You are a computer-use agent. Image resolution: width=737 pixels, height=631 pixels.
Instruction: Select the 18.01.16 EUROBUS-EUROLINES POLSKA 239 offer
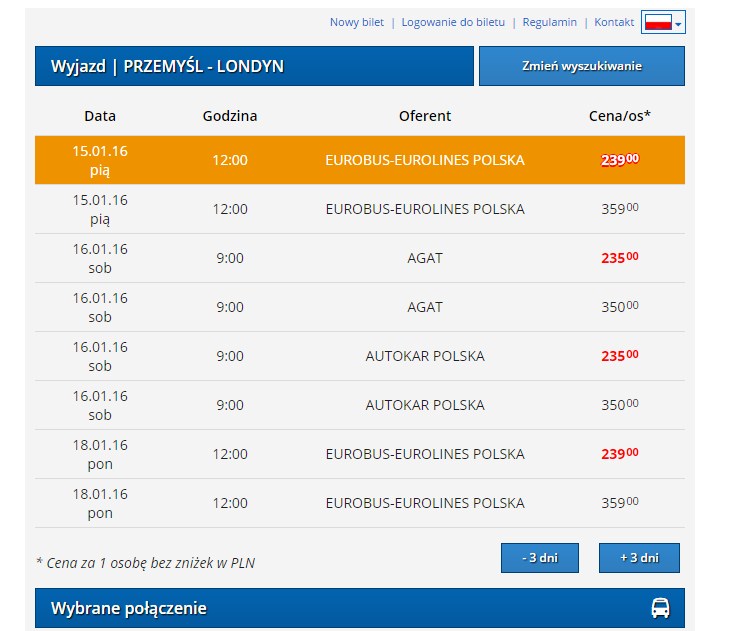point(360,454)
